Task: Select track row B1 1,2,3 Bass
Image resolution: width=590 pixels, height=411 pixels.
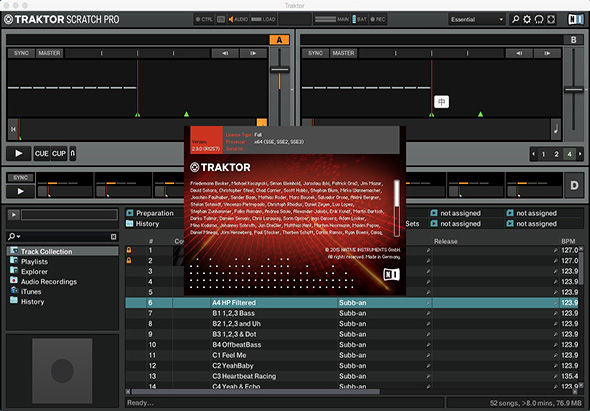Action: click(x=351, y=313)
